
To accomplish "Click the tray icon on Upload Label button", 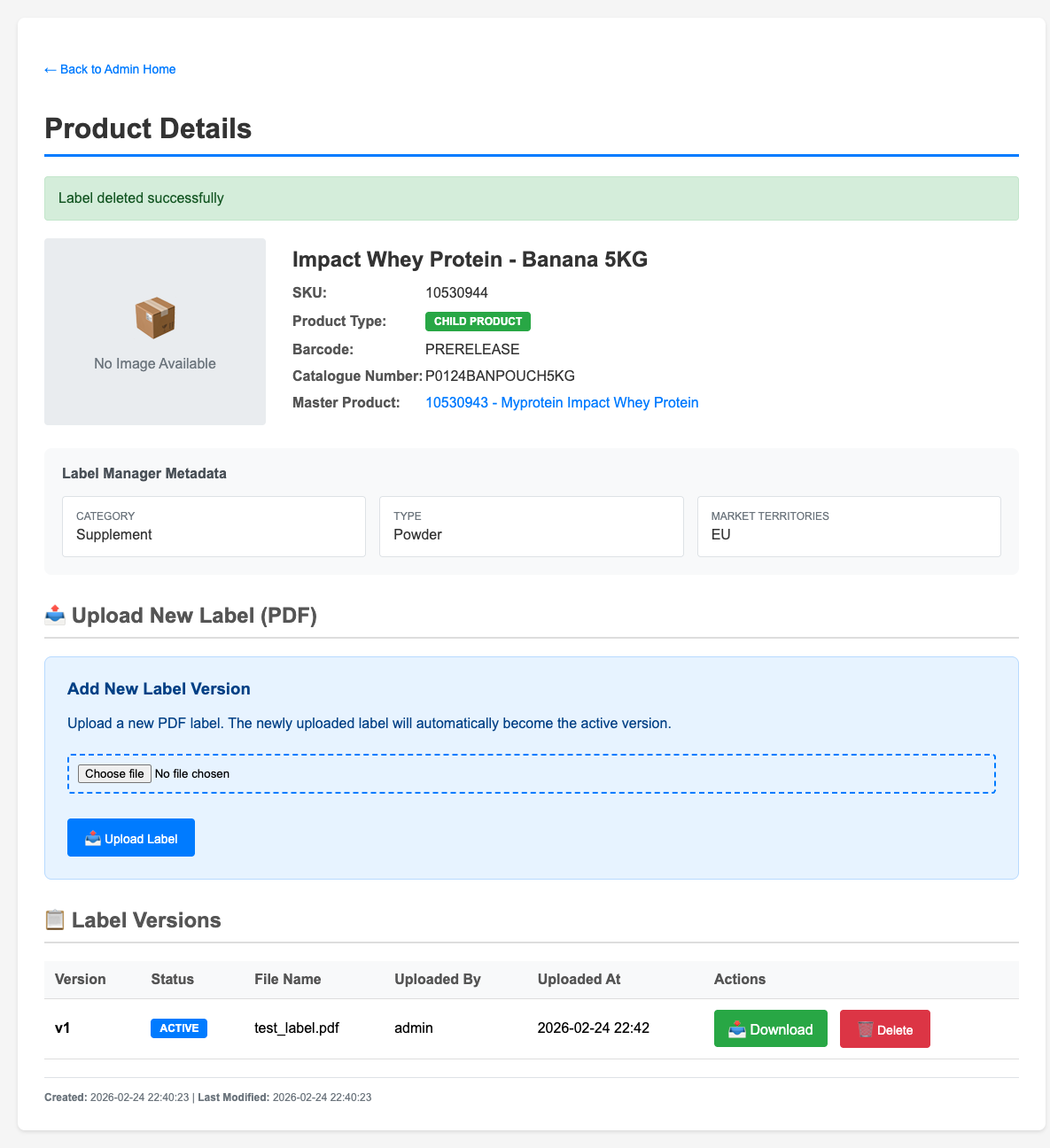I will point(93,838).
